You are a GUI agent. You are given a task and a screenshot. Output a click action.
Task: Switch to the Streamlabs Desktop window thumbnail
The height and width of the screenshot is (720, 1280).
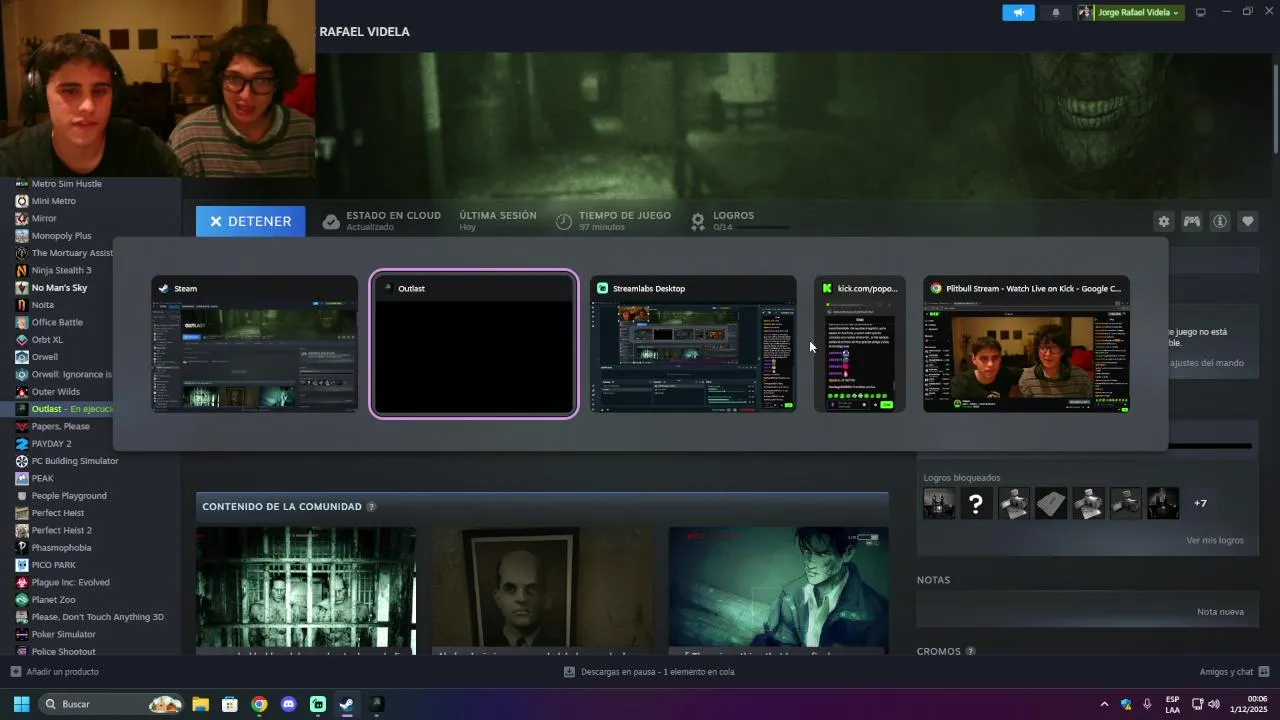(693, 344)
